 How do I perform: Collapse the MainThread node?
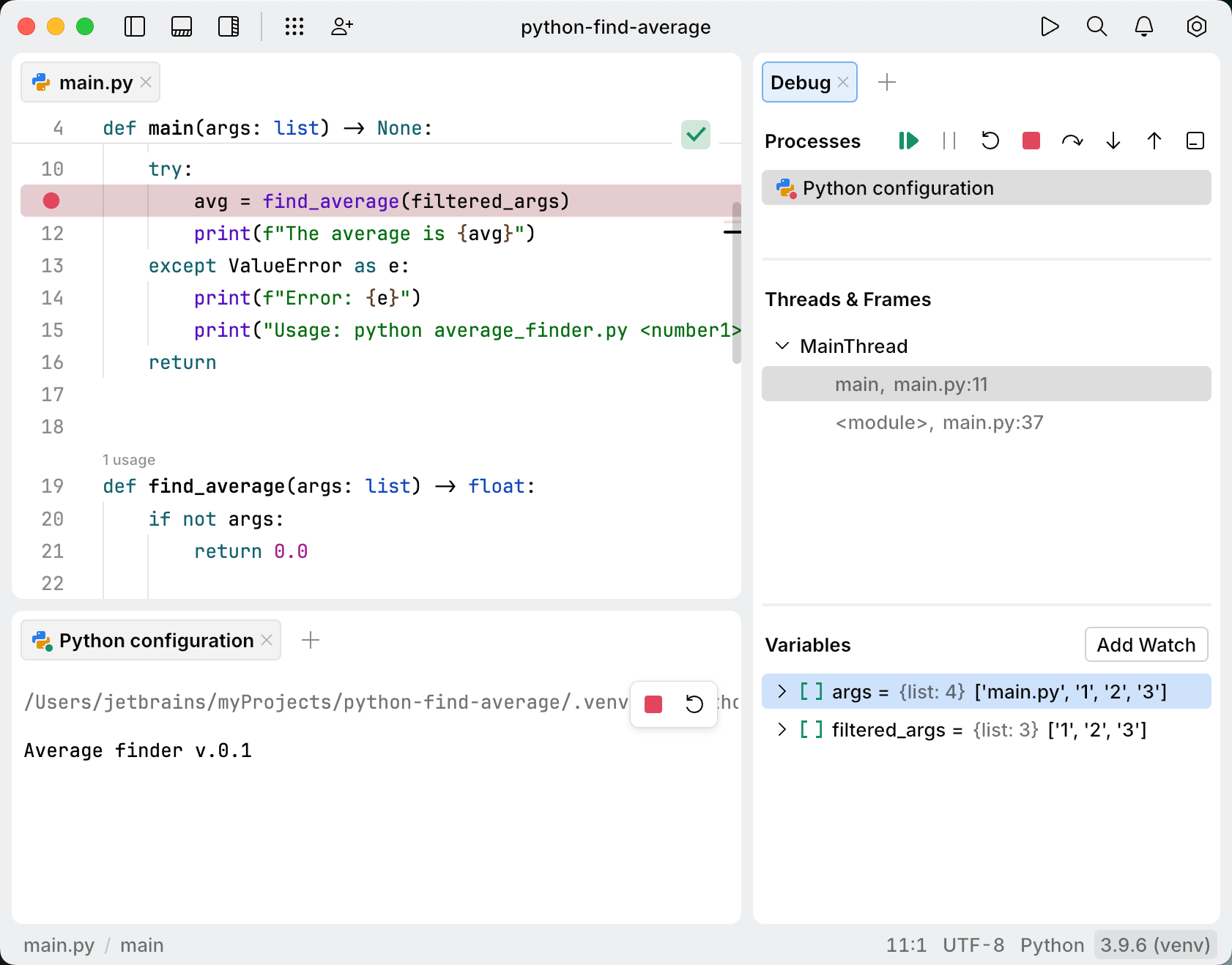782,346
